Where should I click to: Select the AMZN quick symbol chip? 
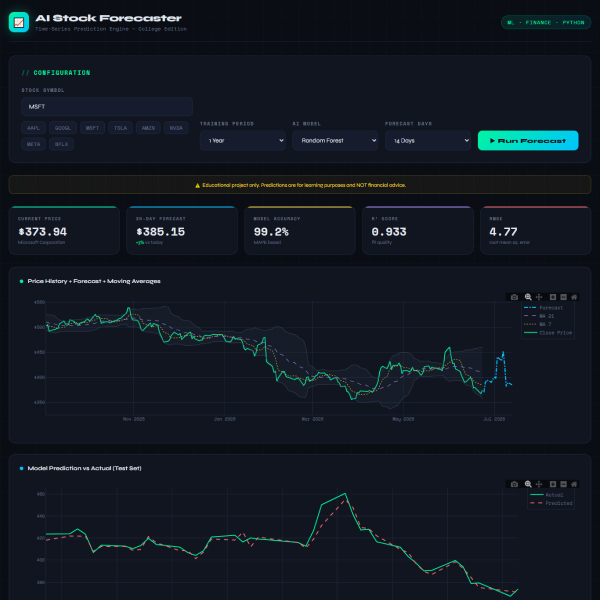[x=148, y=128]
